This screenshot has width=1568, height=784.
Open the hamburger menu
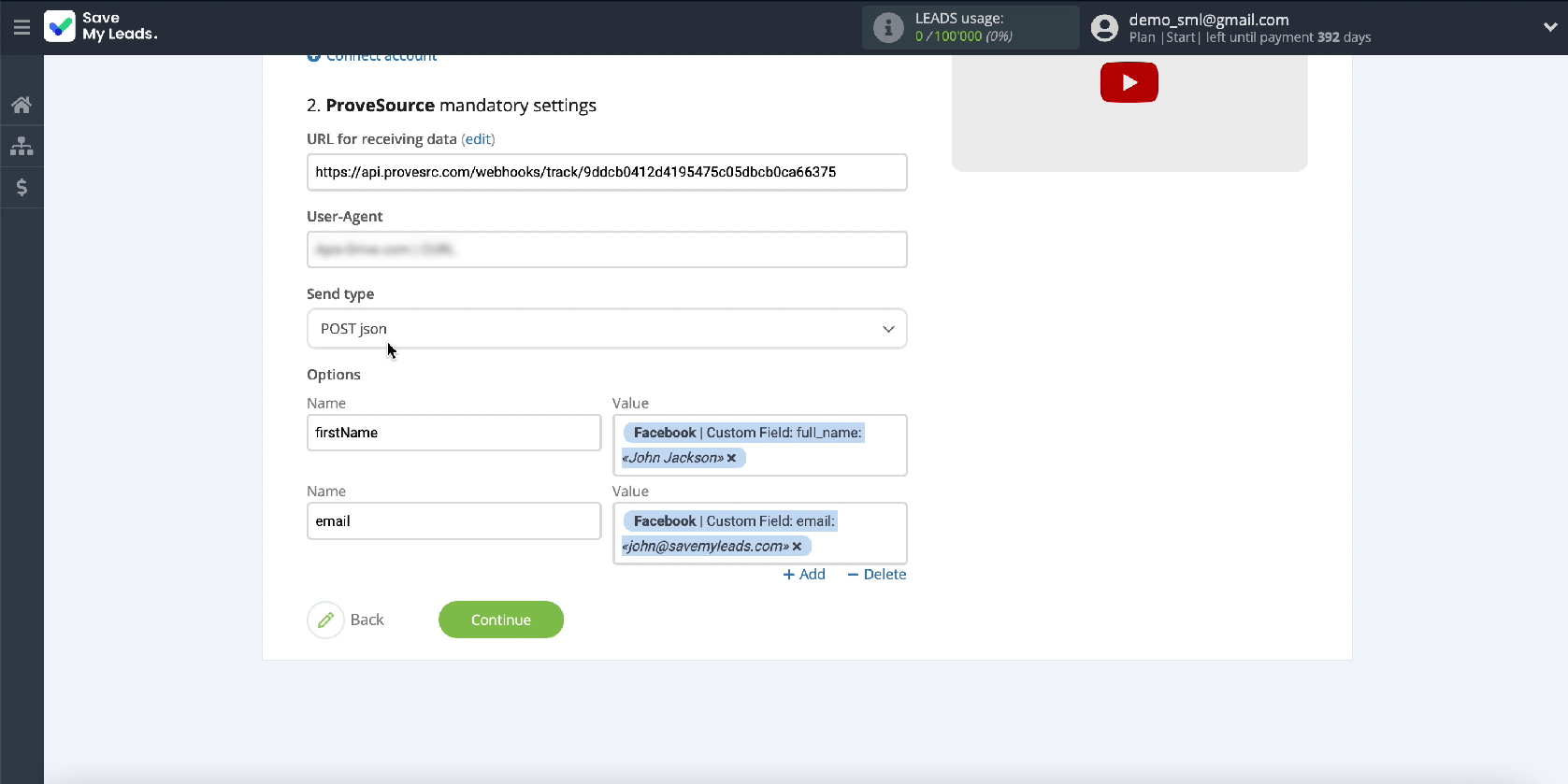pos(22,27)
